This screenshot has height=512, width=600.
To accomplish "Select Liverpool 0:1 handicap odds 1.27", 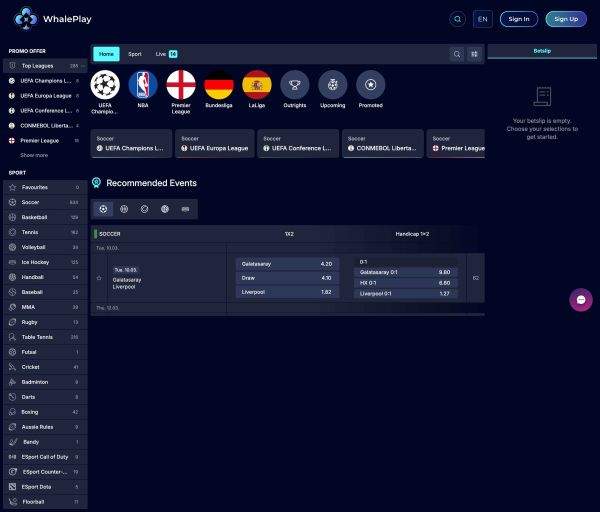I will click(405, 294).
